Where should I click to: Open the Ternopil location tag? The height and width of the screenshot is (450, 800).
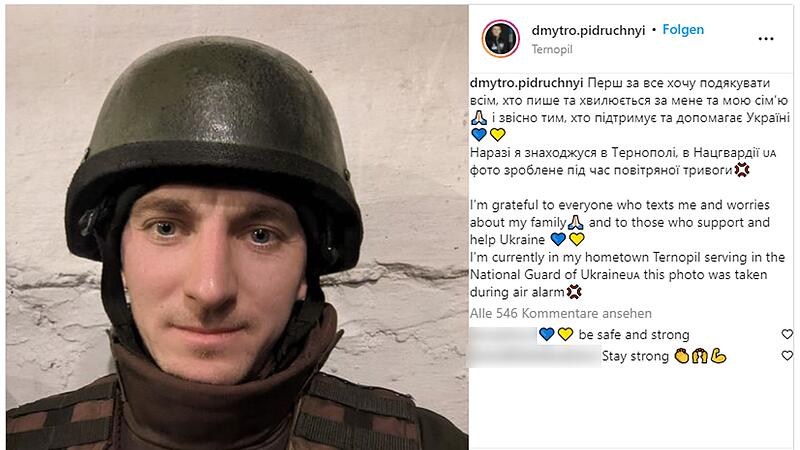pyautogui.click(x=552, y=49)
